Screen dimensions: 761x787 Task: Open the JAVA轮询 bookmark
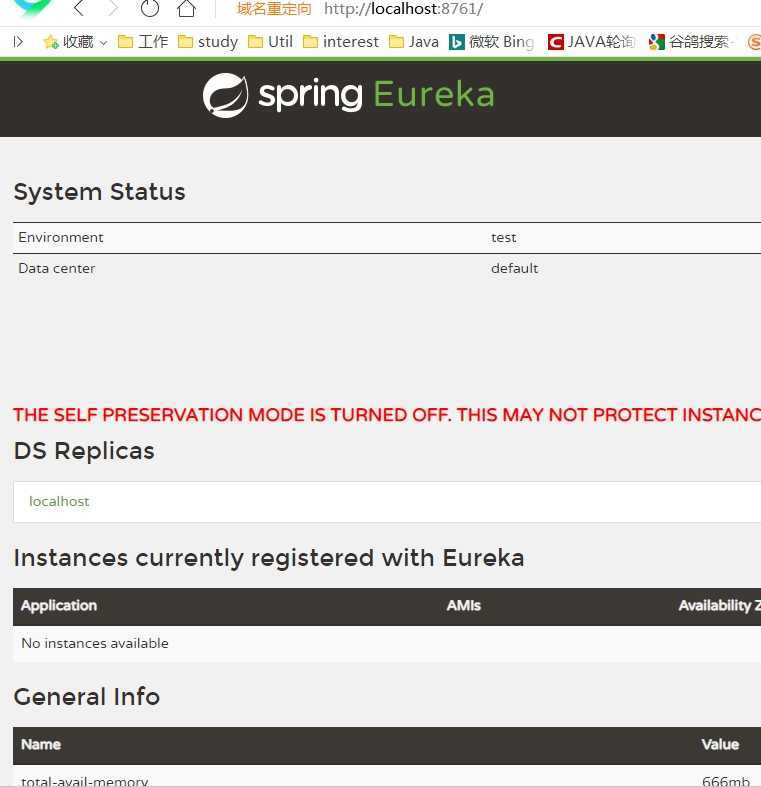click(x=591, y=42)
